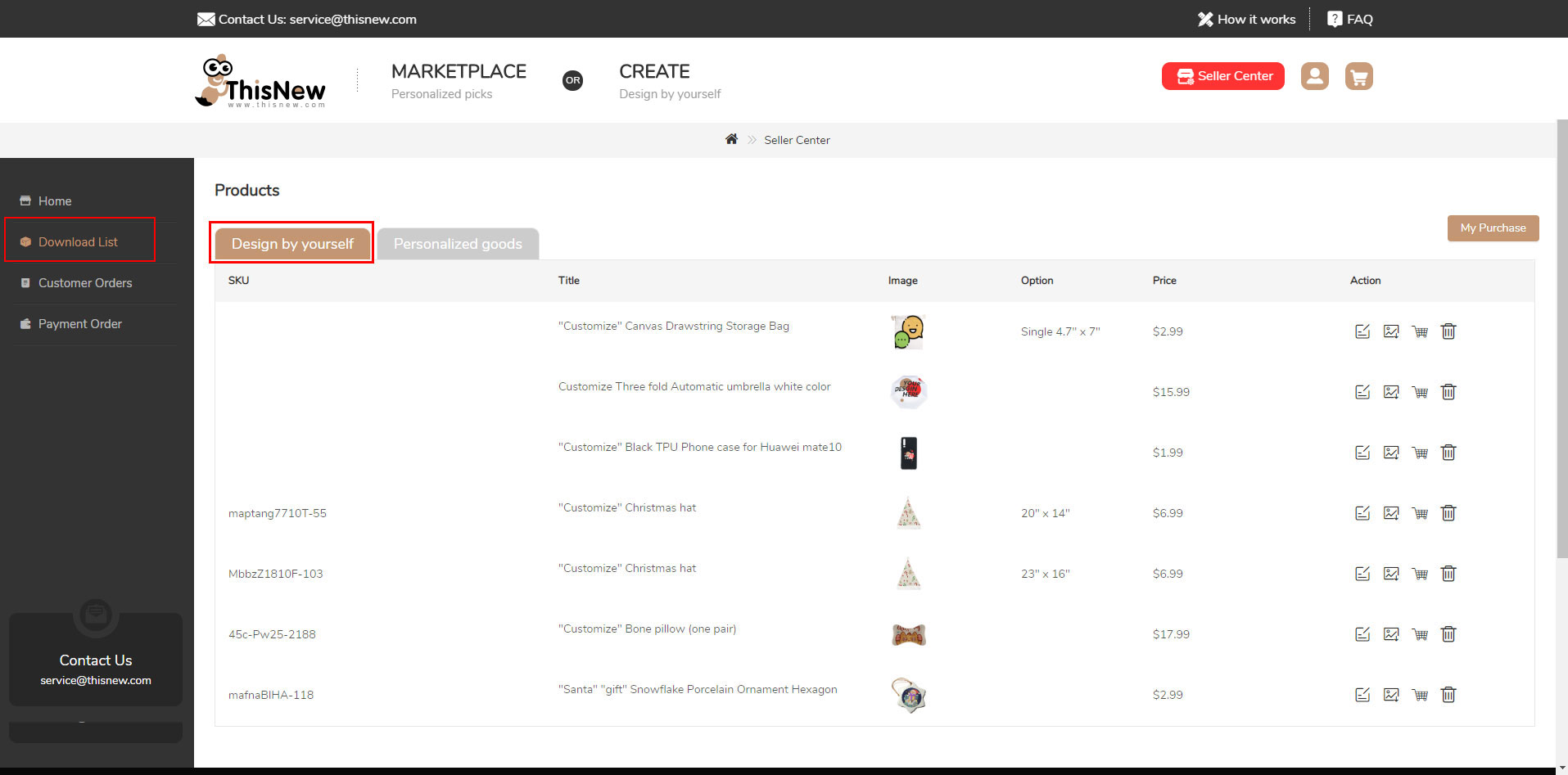Open the MARKETPLACE Personalized picks link
The width and height of the screenshot is (1568, 775).
(x=459, y=81)
